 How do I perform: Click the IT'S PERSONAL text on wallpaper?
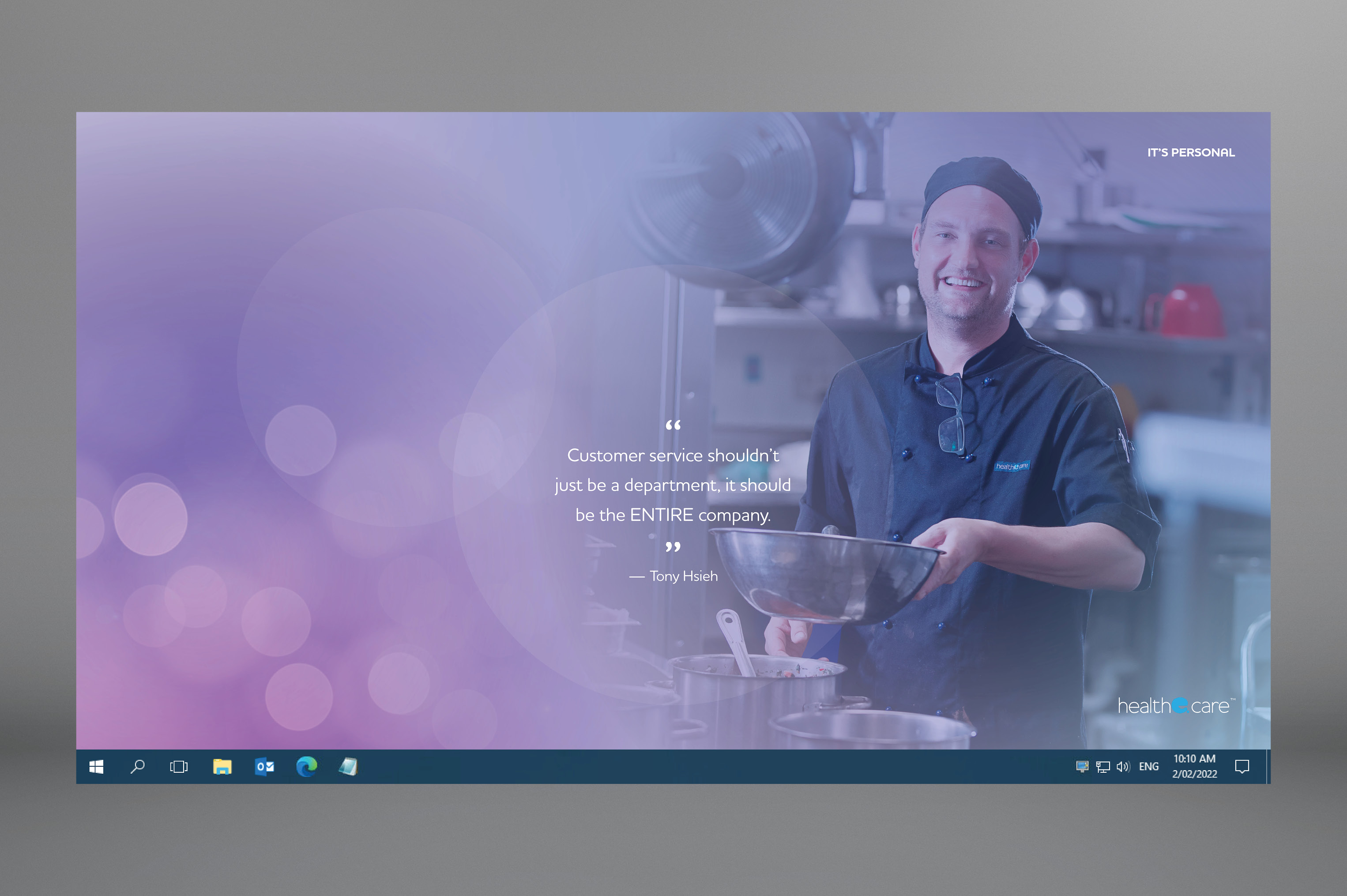pos(1191,153)
